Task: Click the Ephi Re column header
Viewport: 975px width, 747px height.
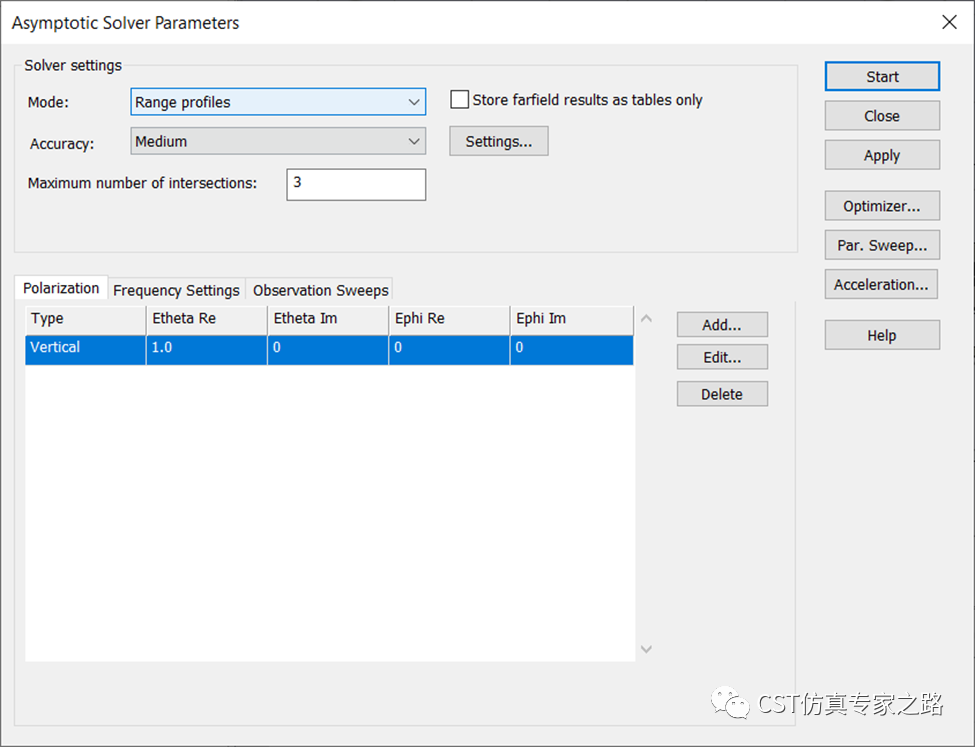Action: click(x=449, y=320)
